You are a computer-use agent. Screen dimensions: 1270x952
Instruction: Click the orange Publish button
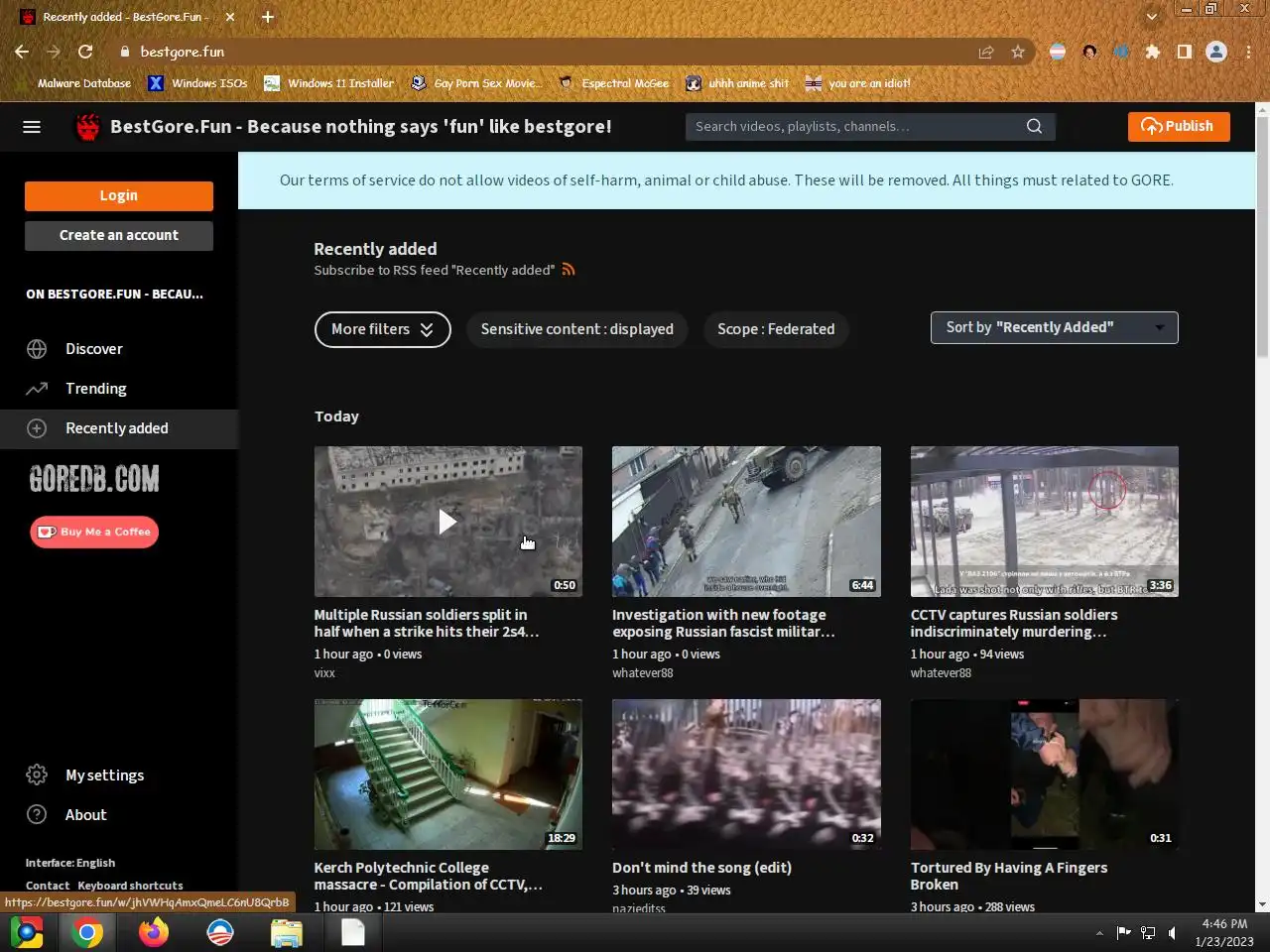point(1179,126)
